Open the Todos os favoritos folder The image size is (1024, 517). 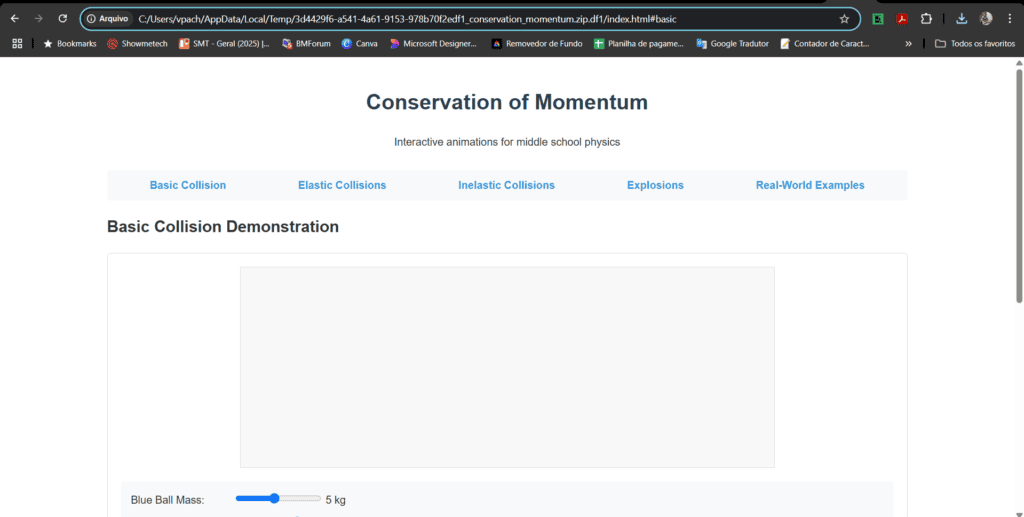(974, 44)
